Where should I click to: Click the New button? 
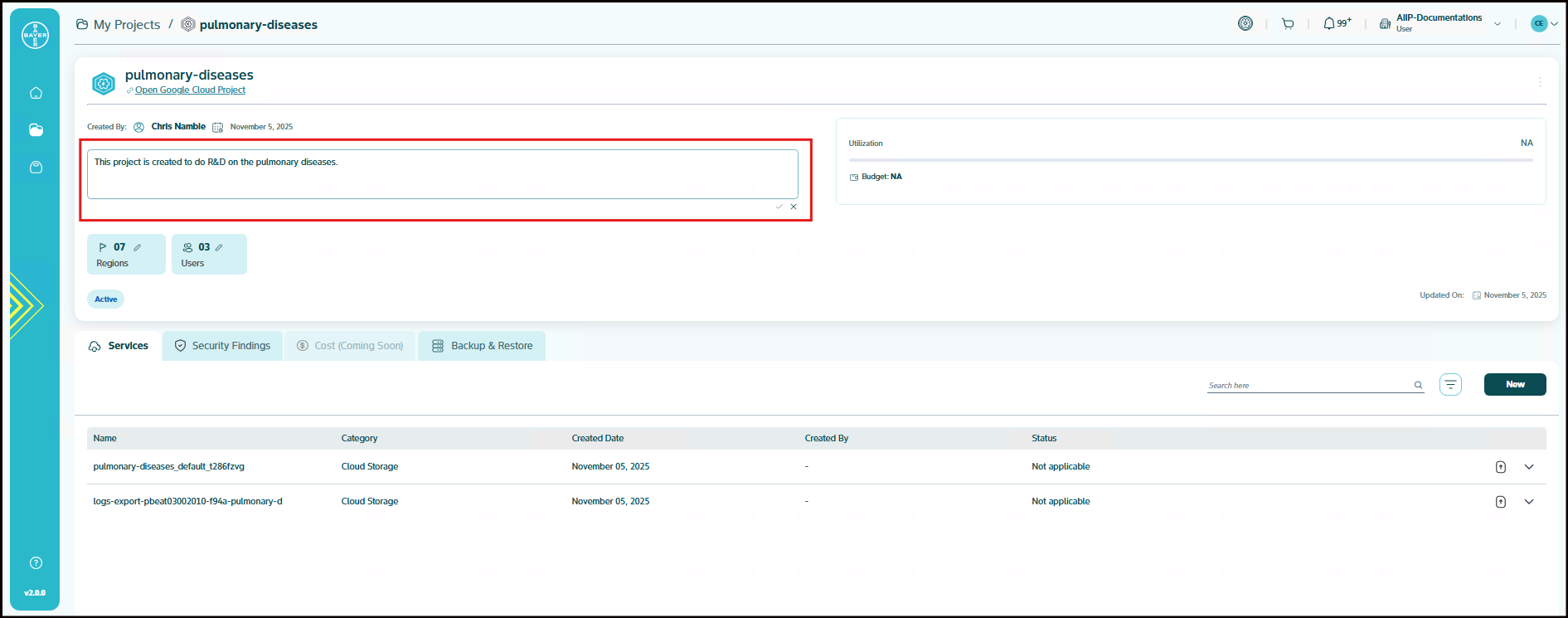pyautogui.click(x=1514, y=384)
